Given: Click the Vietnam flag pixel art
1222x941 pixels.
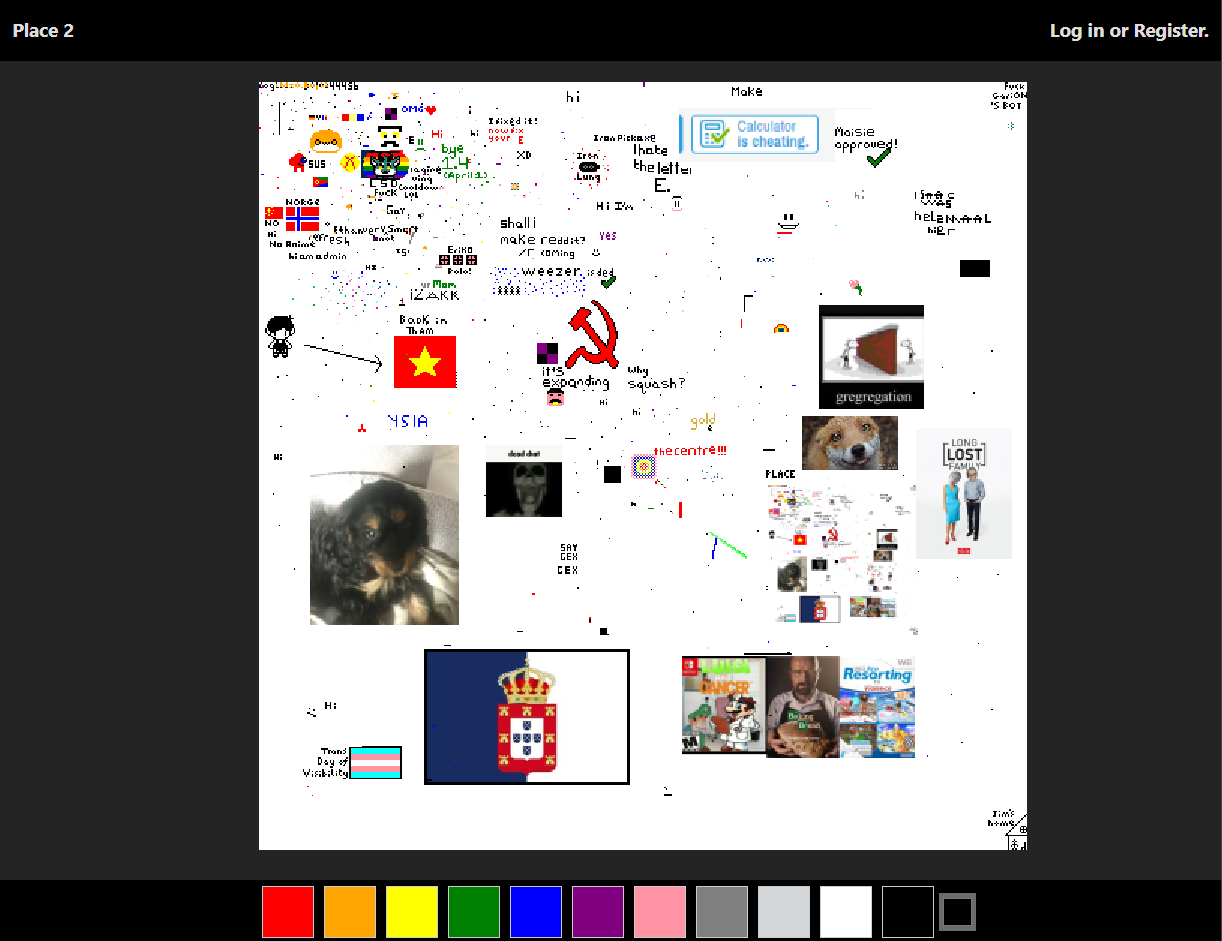Looking at the screenshot, I should (424, 361).
